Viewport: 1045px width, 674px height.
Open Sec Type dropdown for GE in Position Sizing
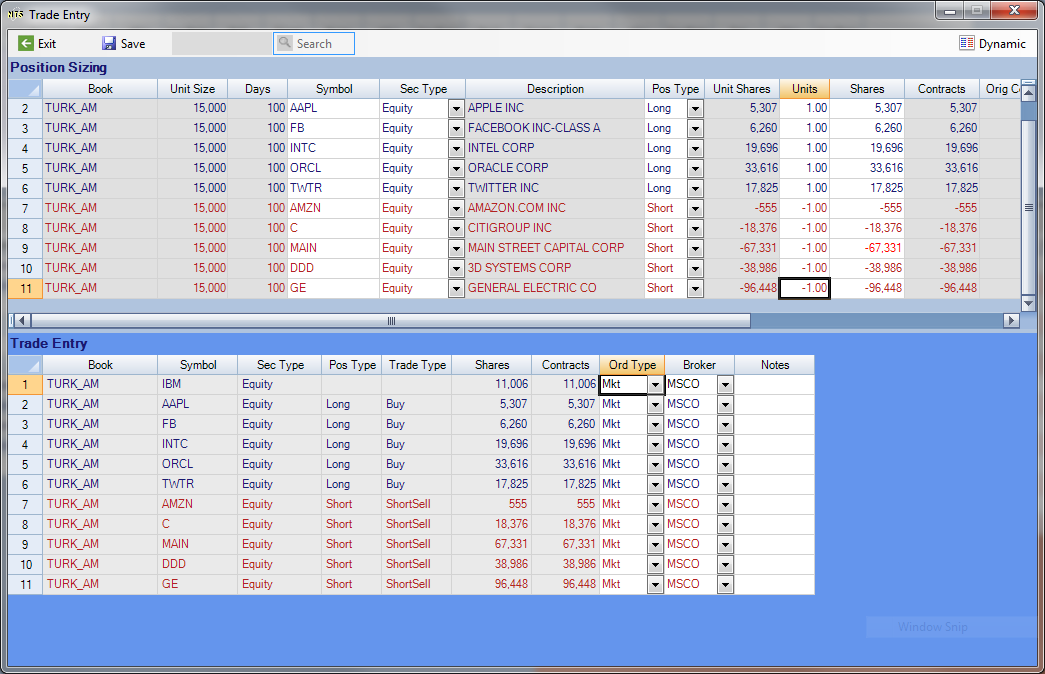(x=456, y=288)
